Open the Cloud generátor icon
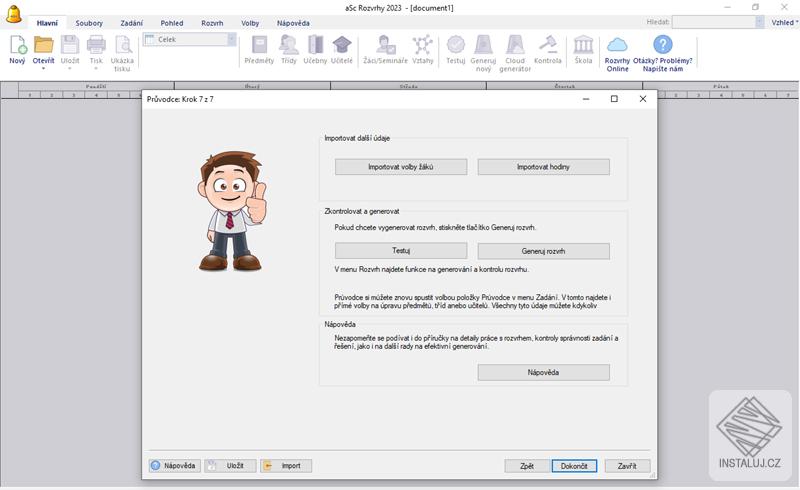 (515, 45)
